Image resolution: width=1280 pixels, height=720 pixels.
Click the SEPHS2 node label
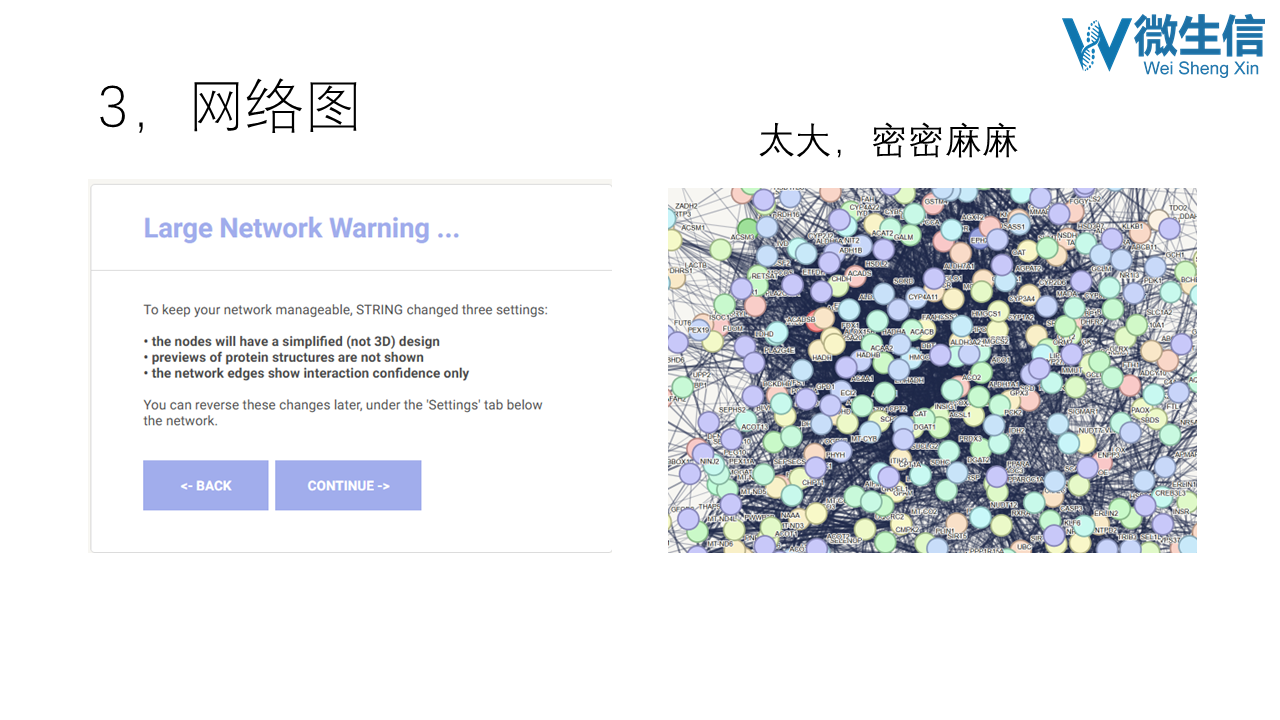coord(732,410)
